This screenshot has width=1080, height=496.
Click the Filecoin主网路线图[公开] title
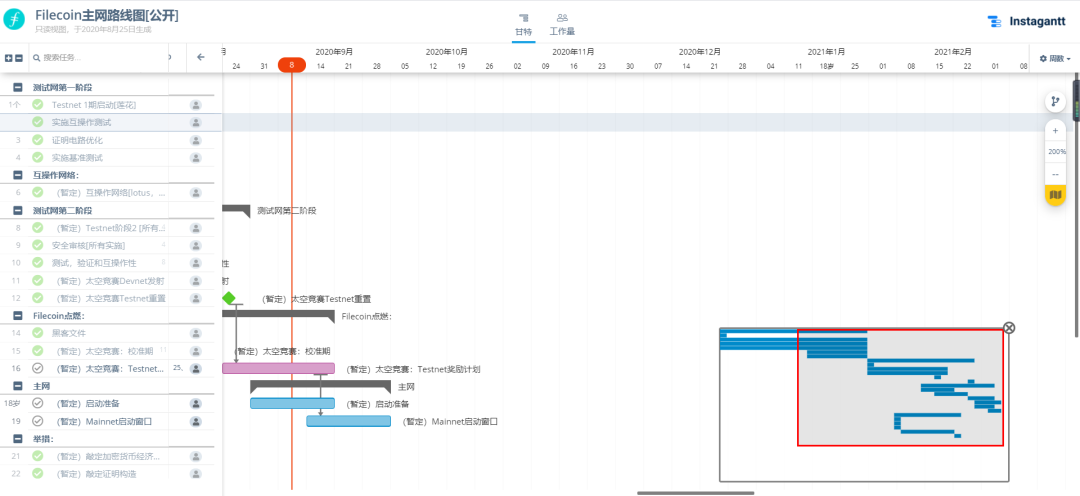(x=107, y=15)
